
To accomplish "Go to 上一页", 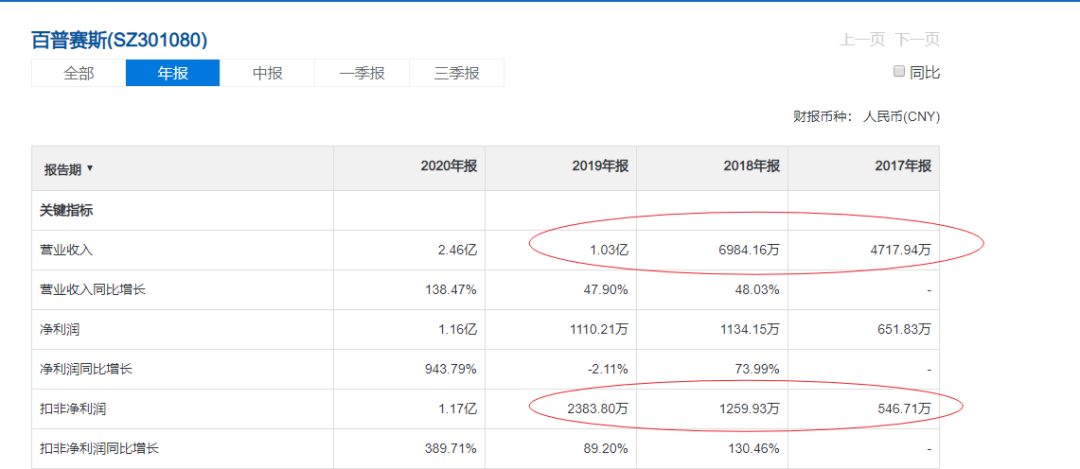I will 862,39.
